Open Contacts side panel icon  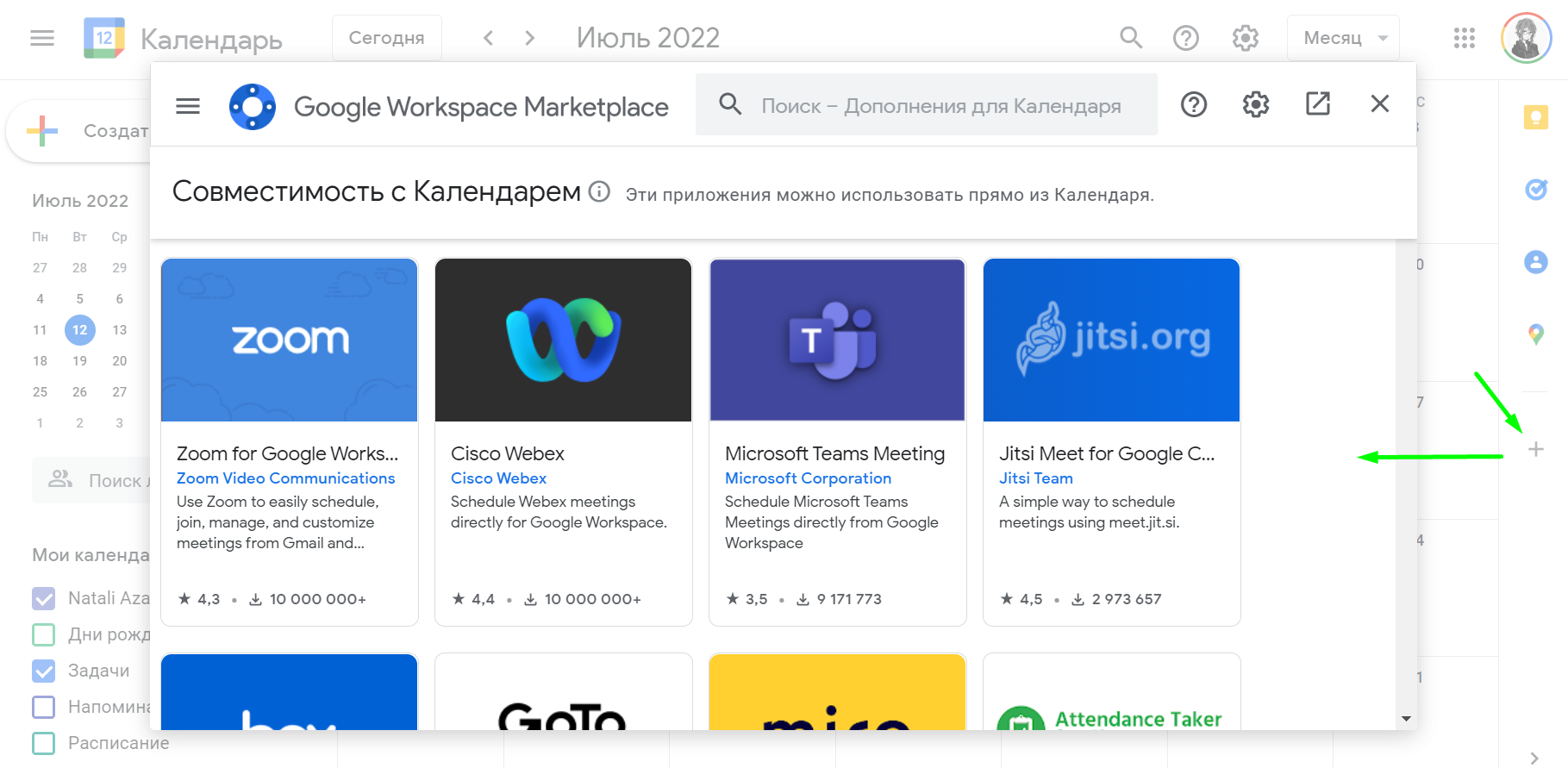[x=1536, y=261]
